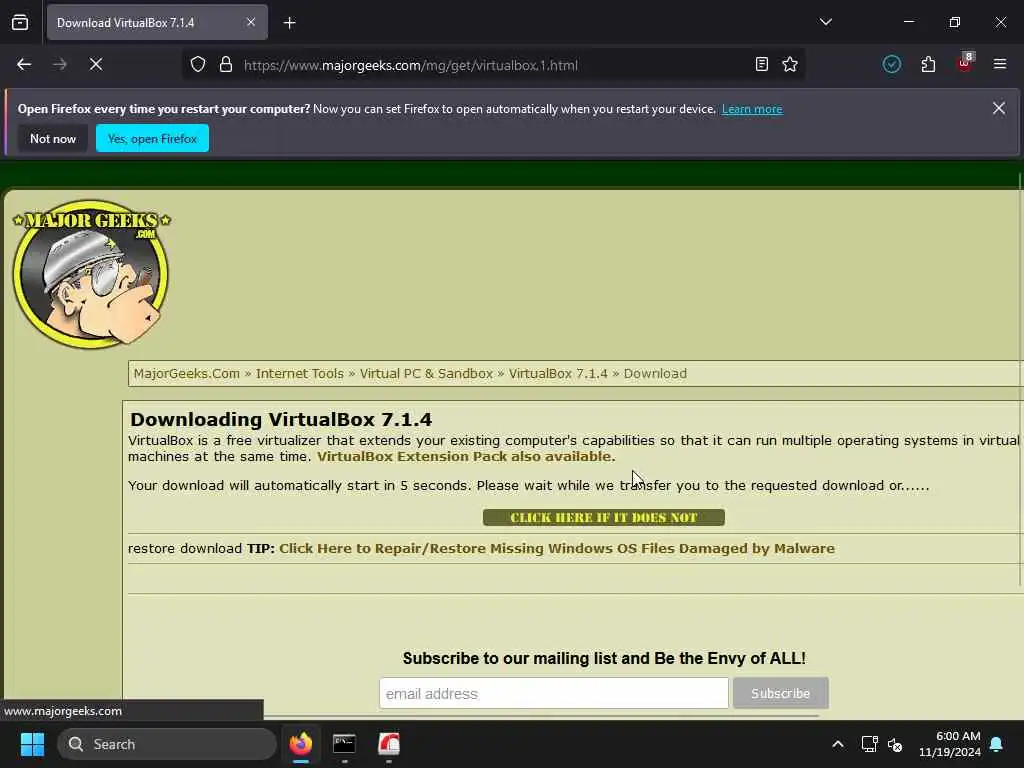Viewport: 1024px width, 768px height.
Task: Click the taskbar Search box
Action: pyautogui.click(x=167, y=744)
